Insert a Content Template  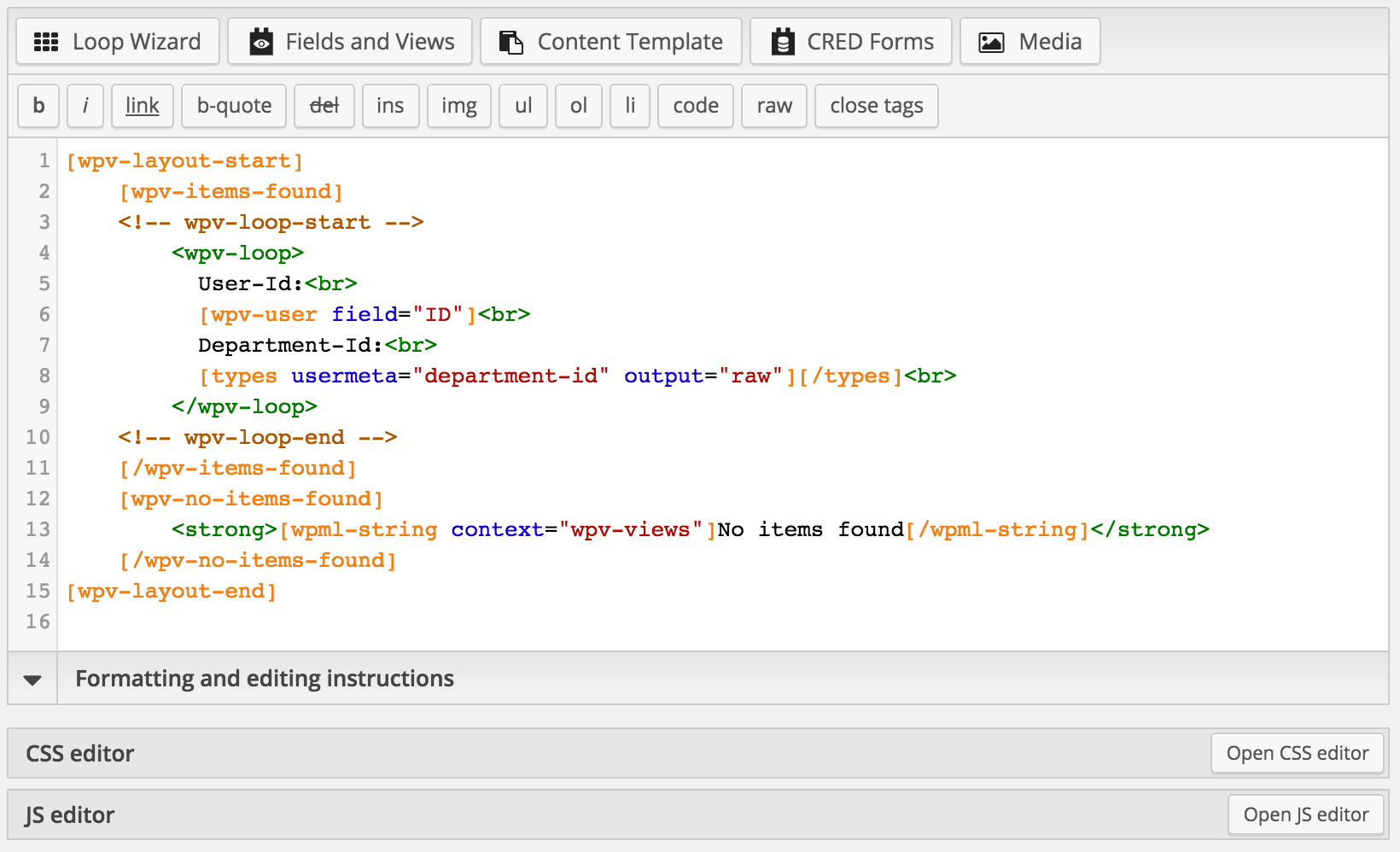click(x=611, y=42)
